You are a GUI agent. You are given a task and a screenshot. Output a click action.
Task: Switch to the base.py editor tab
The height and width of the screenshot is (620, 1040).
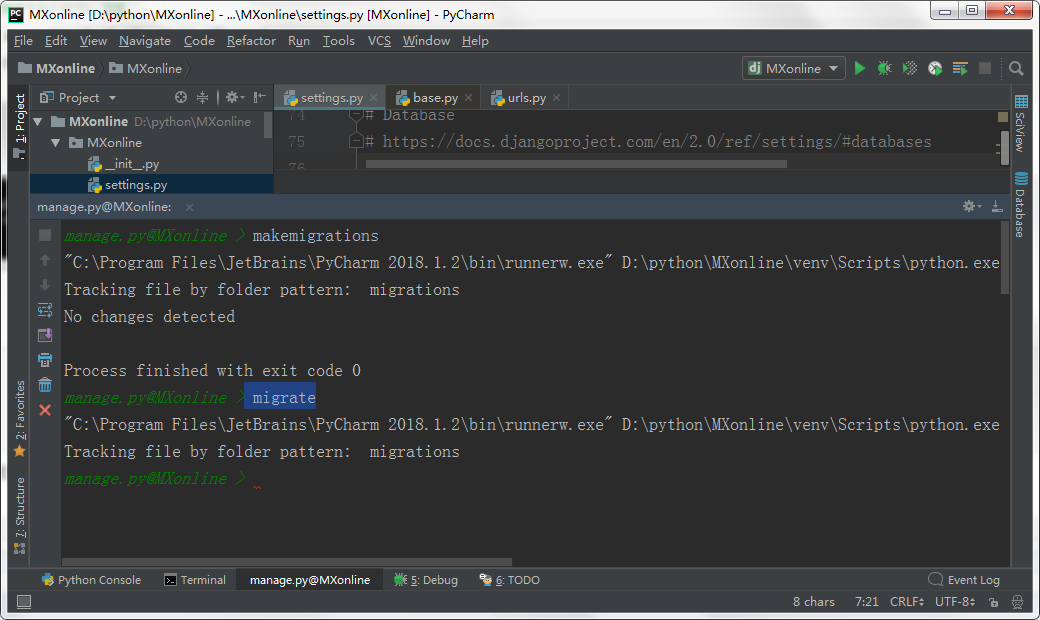[435, 97]
